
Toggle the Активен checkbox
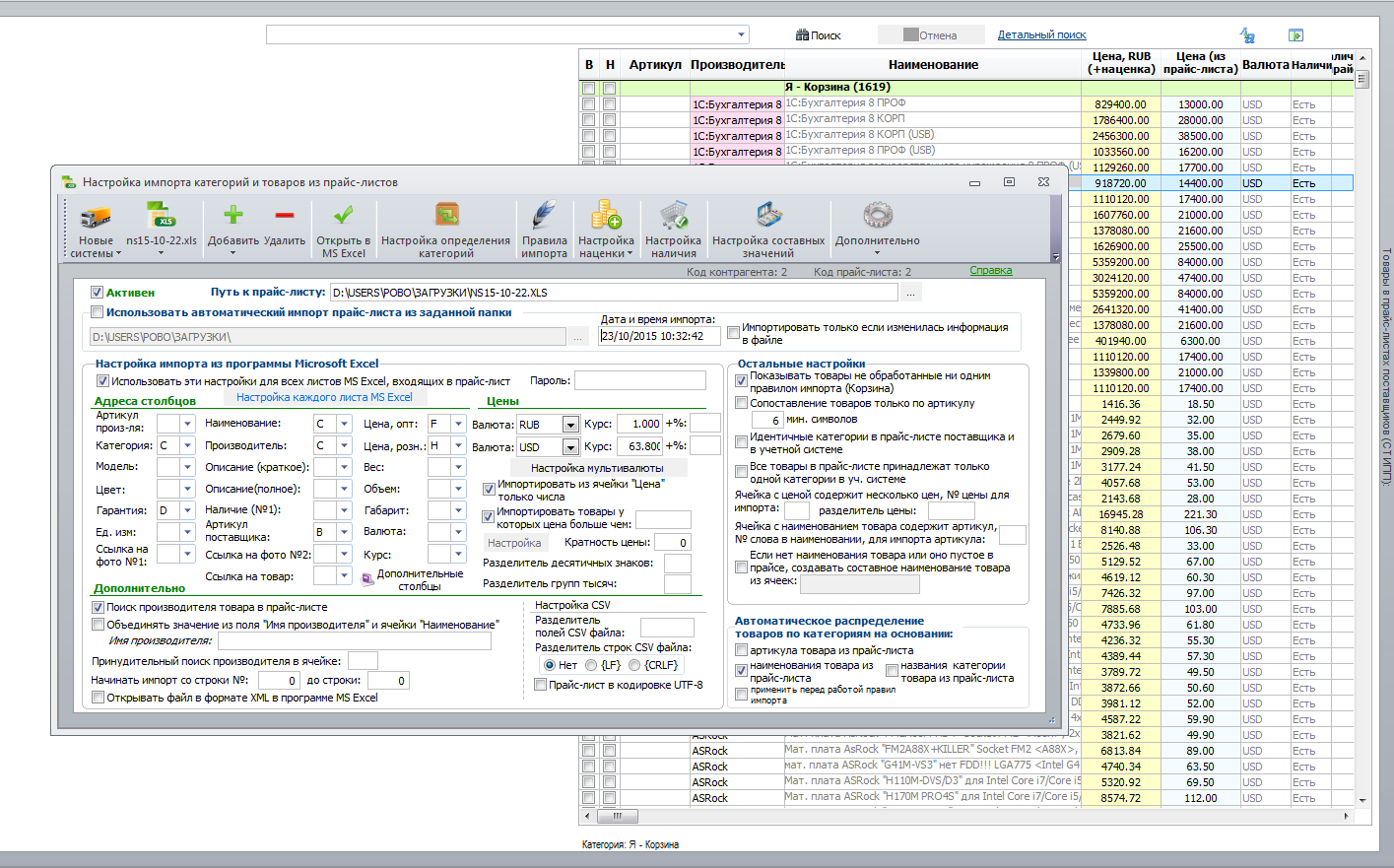[x=97, y=293]
